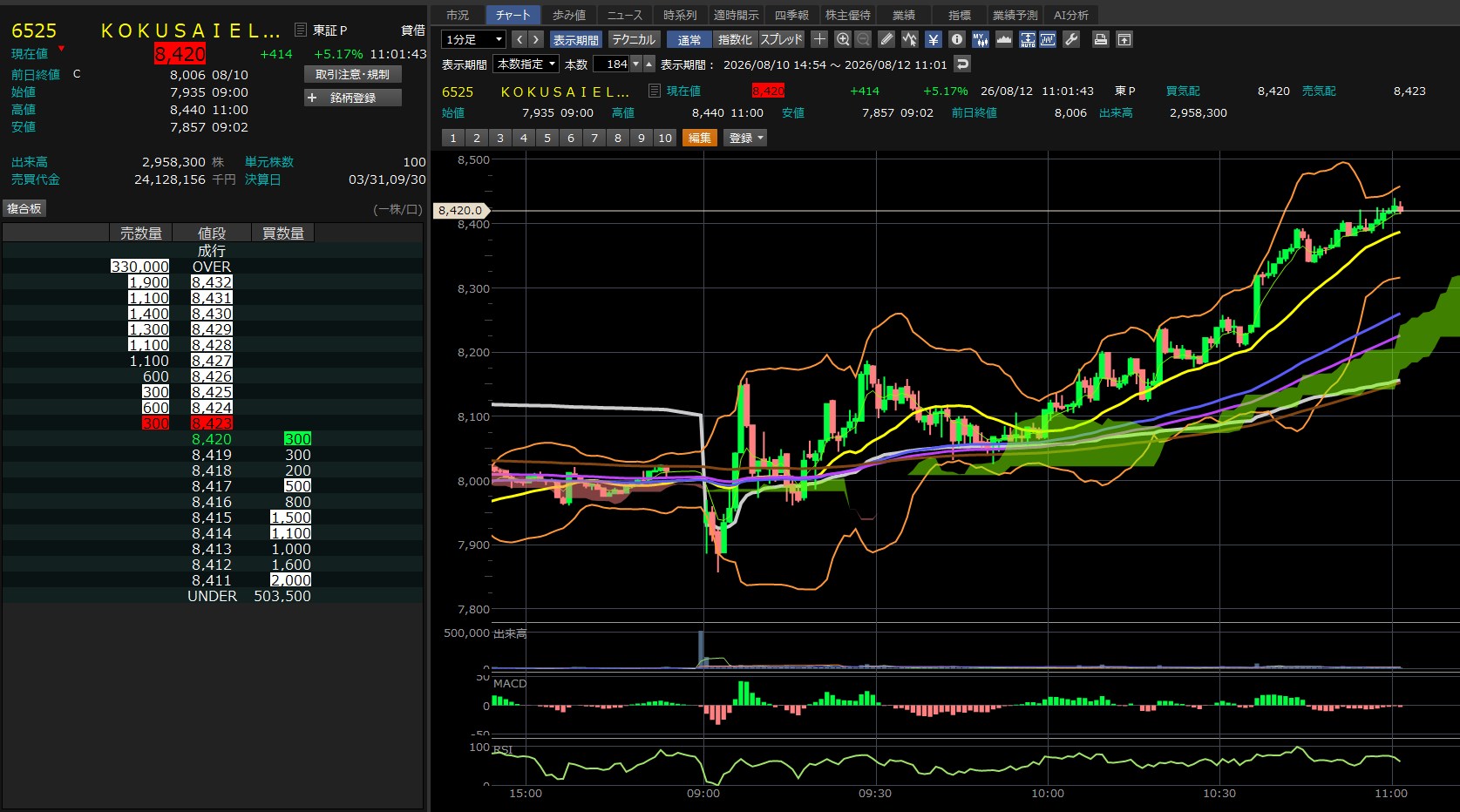Click the pop-out window icon
This screenshot has width=1460, height=812.
(x=1124, y=39)
